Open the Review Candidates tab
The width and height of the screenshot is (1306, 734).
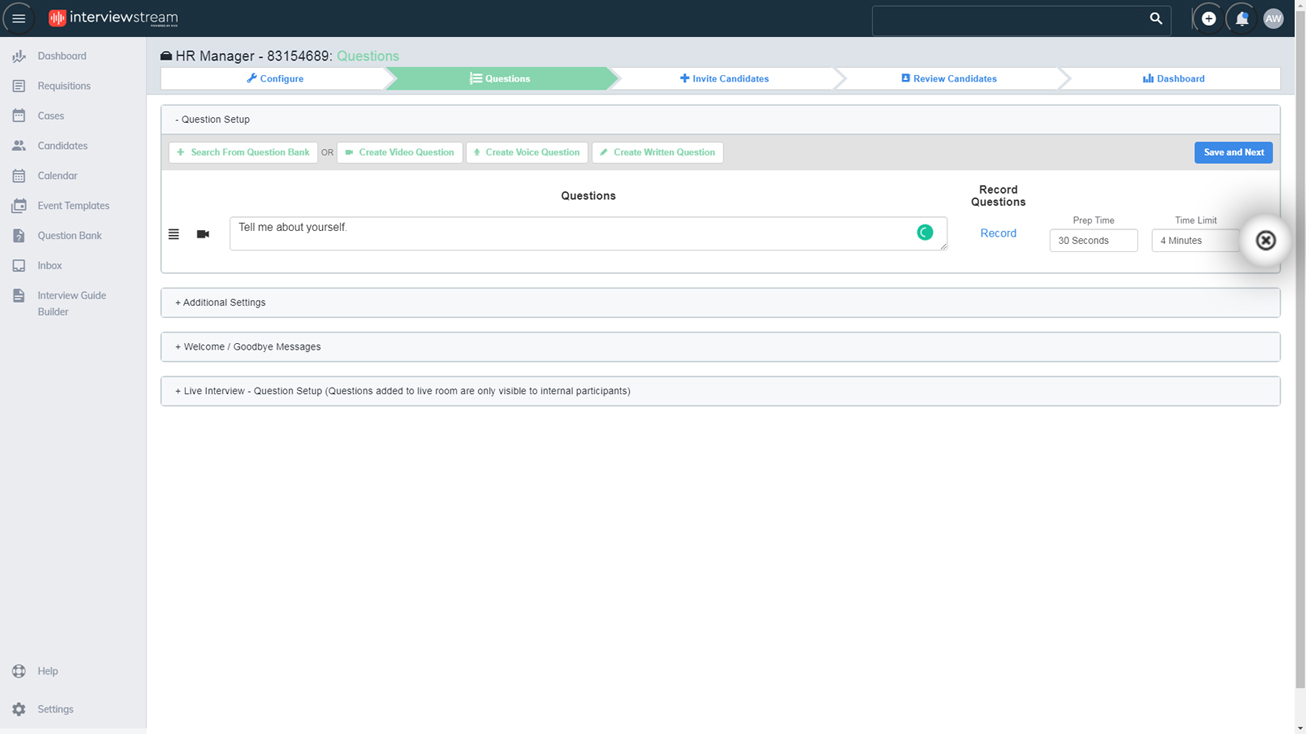[949, 78]
